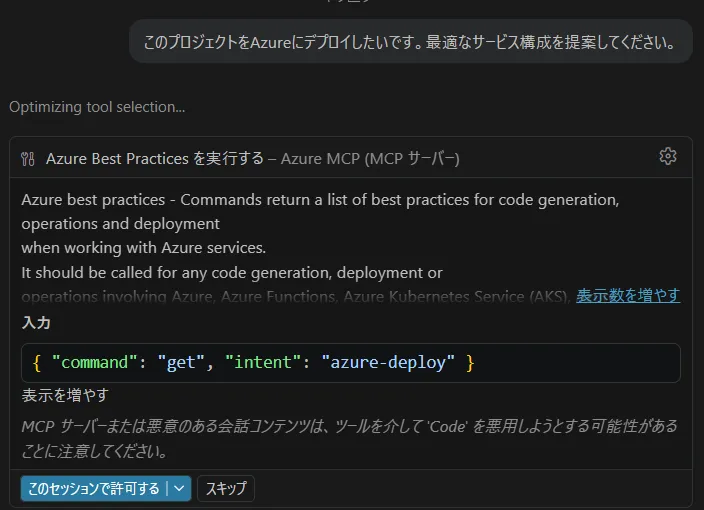
Task: Click the "azure-deploy" value in the input
Action: click(388, 362)
